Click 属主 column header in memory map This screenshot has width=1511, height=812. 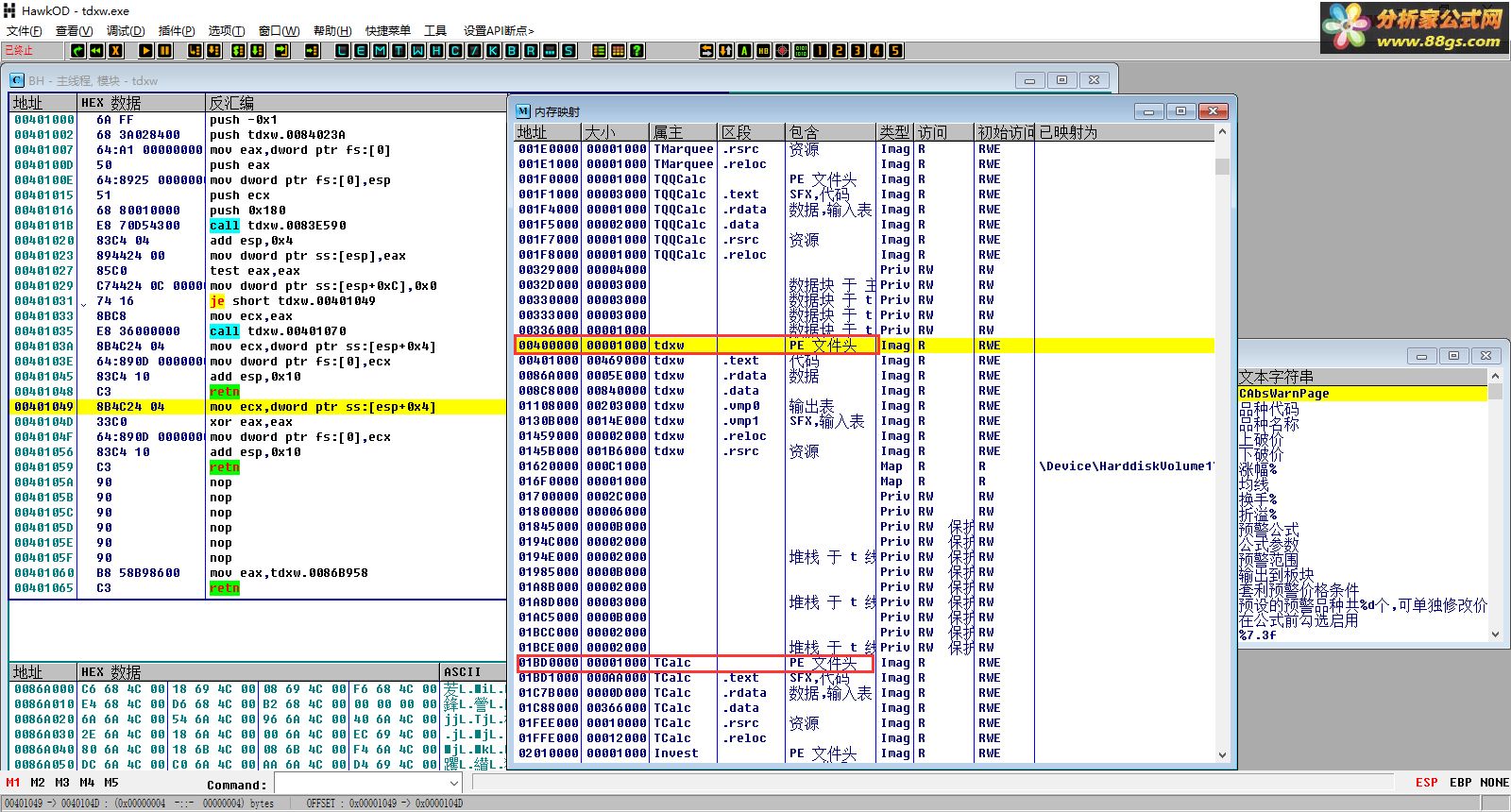tap(684, 132)
